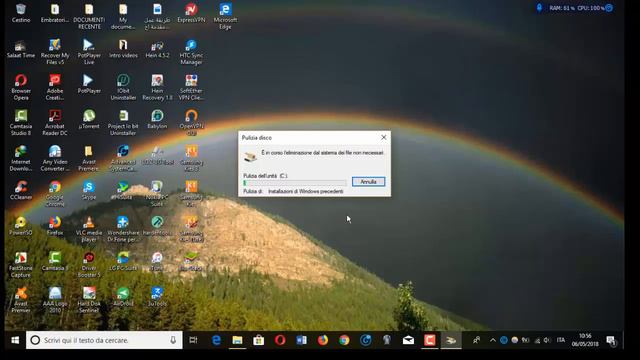Select the CCleaner desktop shortcut
Viewport: 640px width, 360px height.
click(21, 191)
